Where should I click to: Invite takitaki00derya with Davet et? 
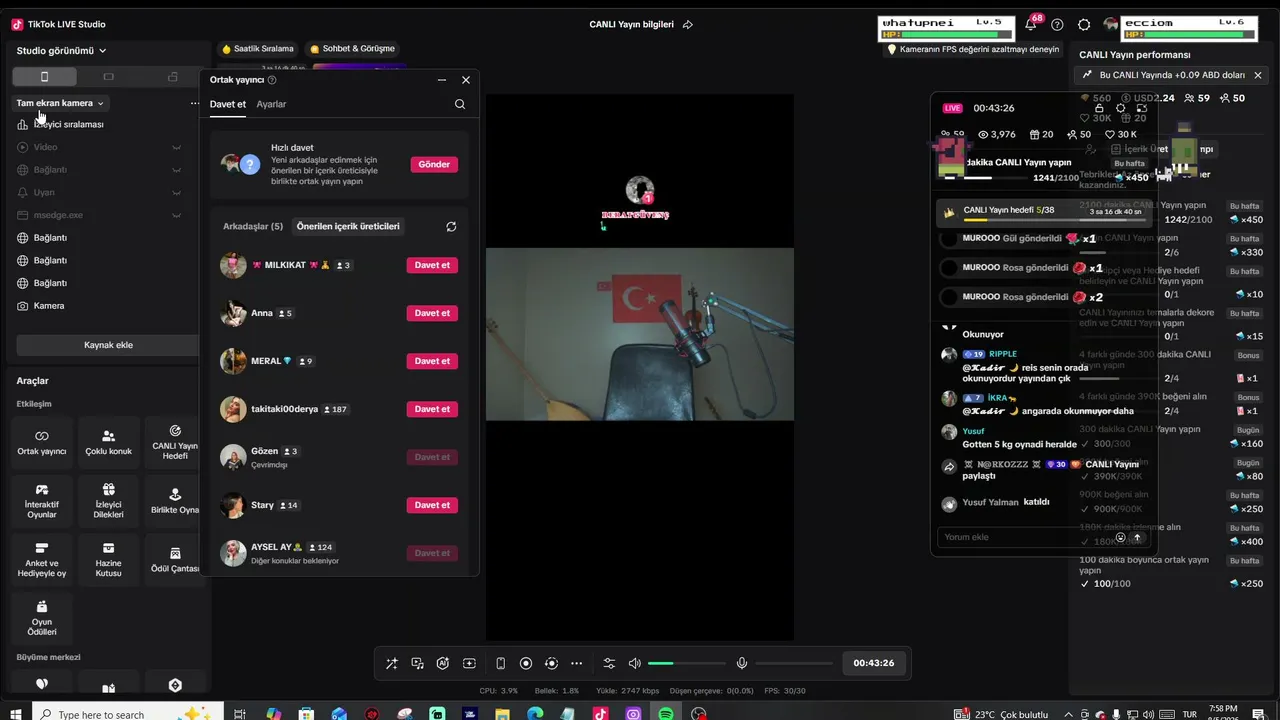[x=432, y=409]
